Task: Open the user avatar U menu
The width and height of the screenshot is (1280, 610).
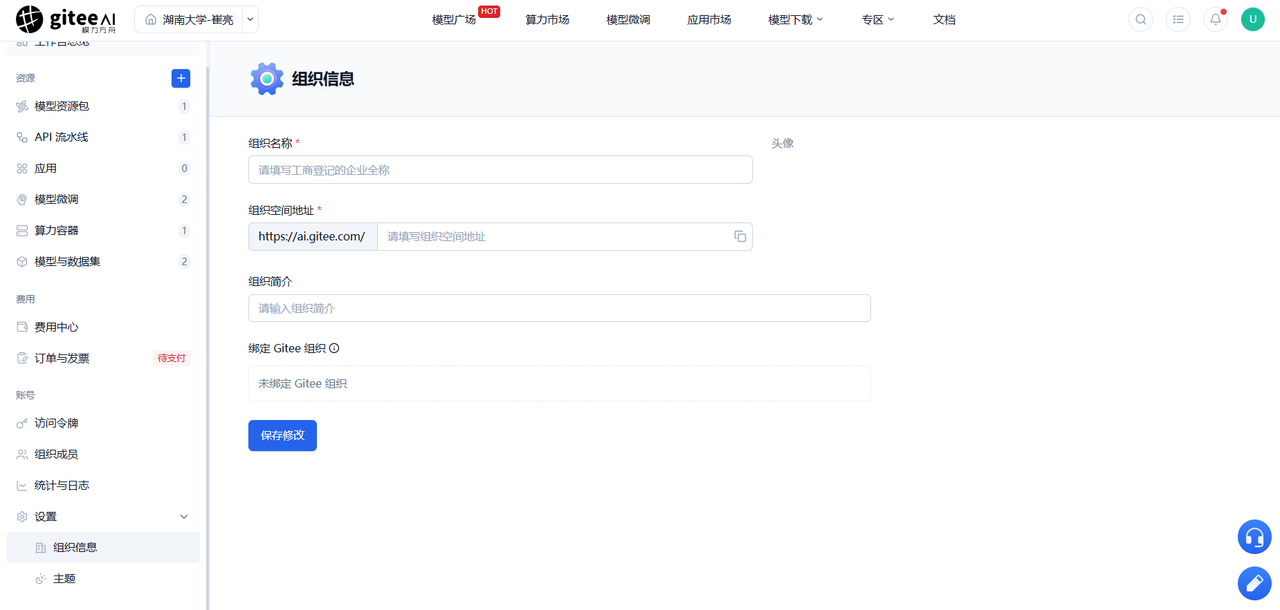Action: tap(1253, 19)
